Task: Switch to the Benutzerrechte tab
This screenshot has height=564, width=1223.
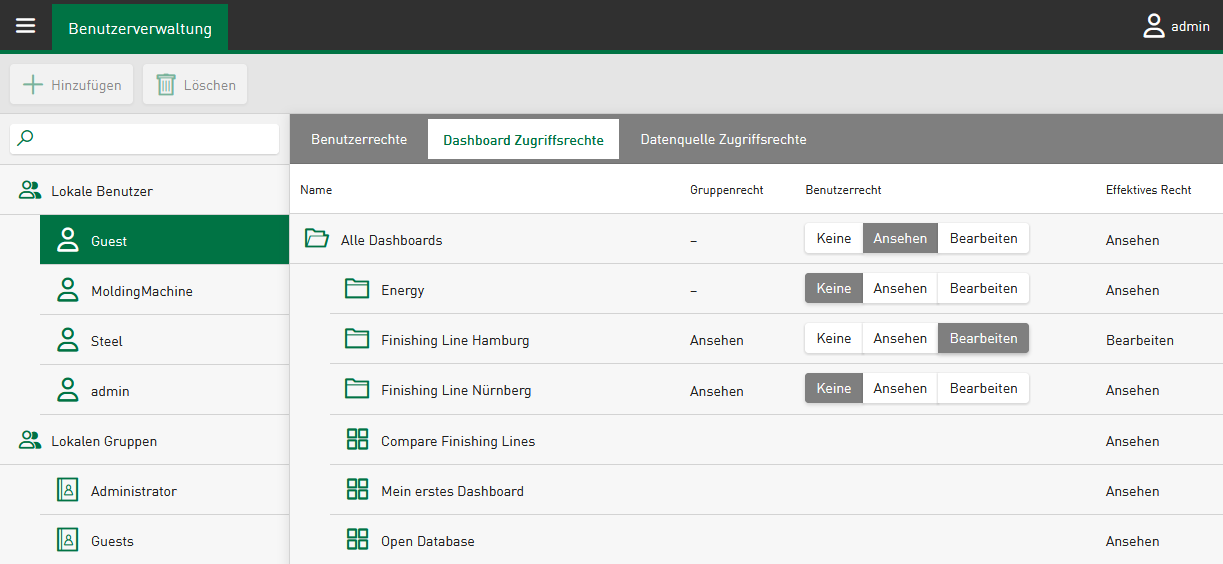Action: point(359,139)
